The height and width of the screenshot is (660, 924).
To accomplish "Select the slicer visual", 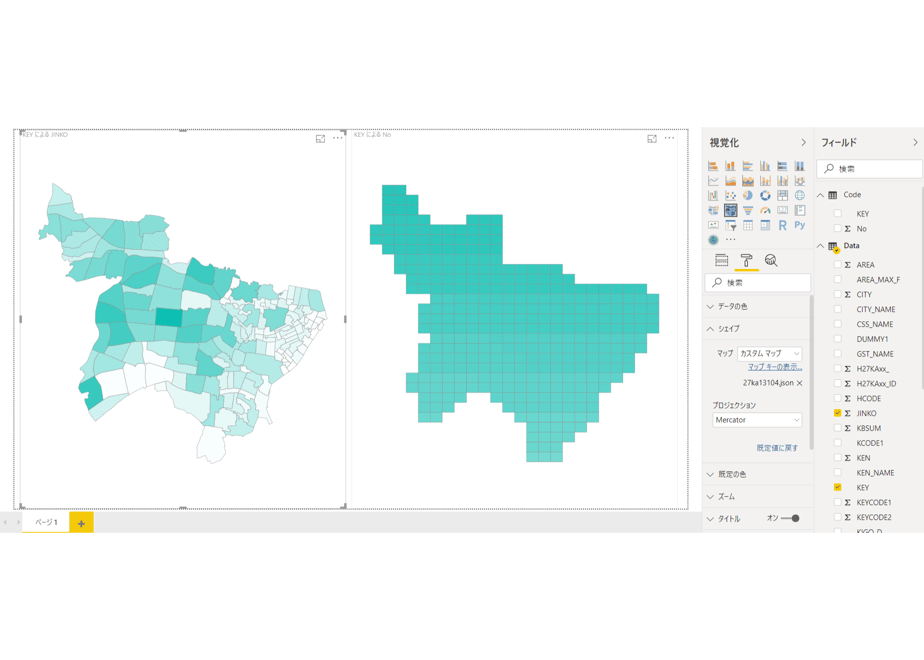I will point(730,225).
